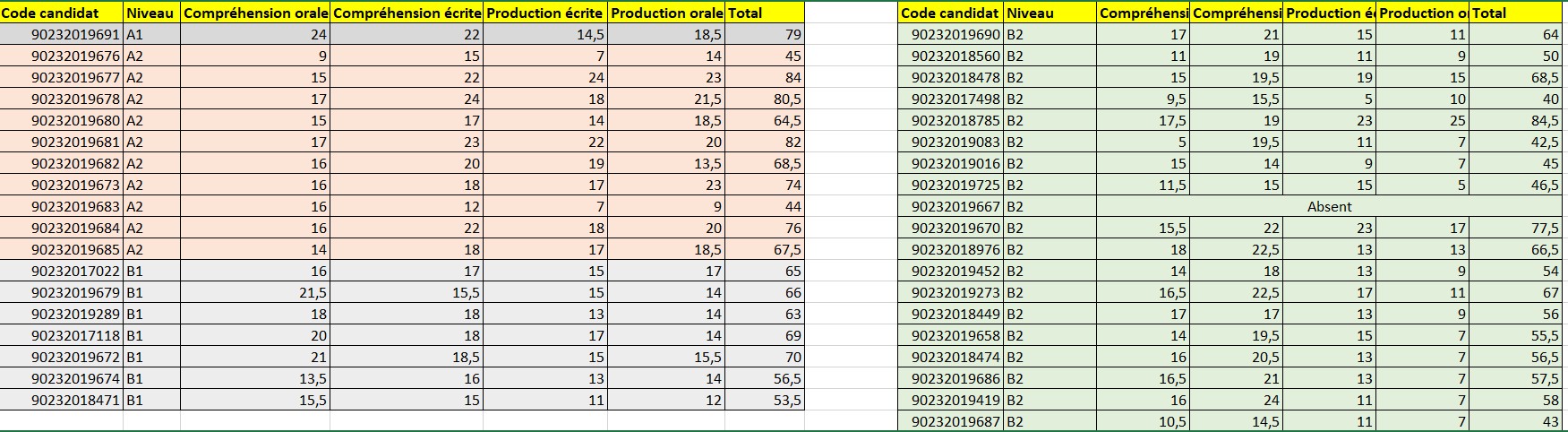Click left table's "Compréhension orale" header
Image resolution: width=1568 pixels, height=432 pixels.
click(x=255, y=13)
